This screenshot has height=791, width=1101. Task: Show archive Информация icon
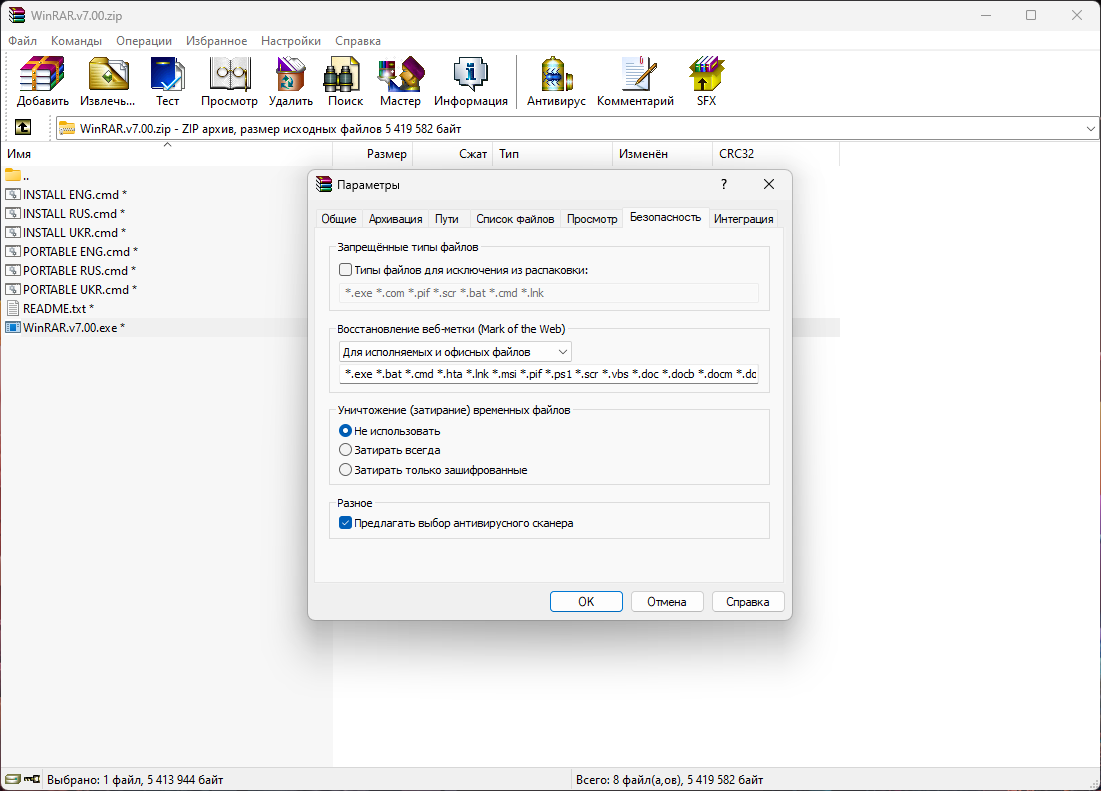coord(470,81)
